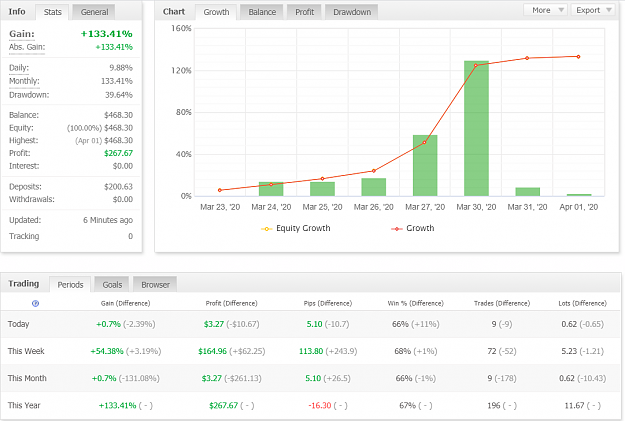Click Today's win percentage 66%

[400, 324]
